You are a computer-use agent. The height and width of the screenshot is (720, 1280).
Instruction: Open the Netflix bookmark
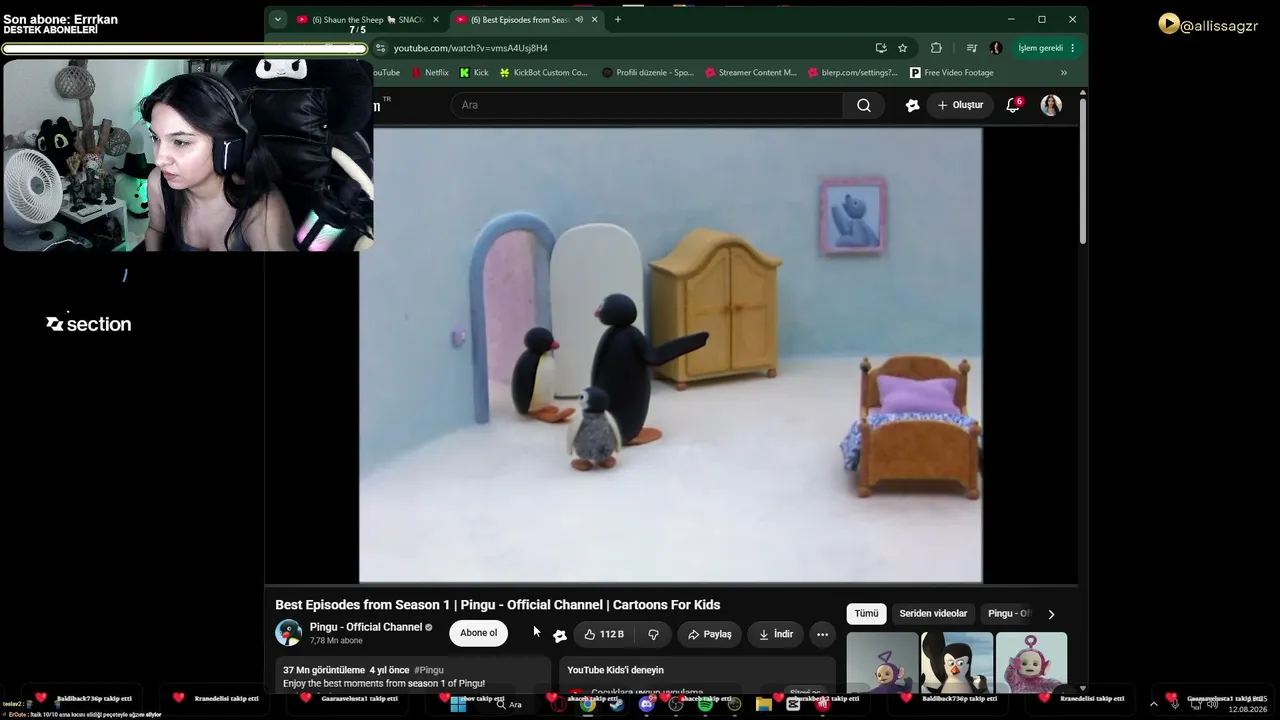click(x=430, y=73)
